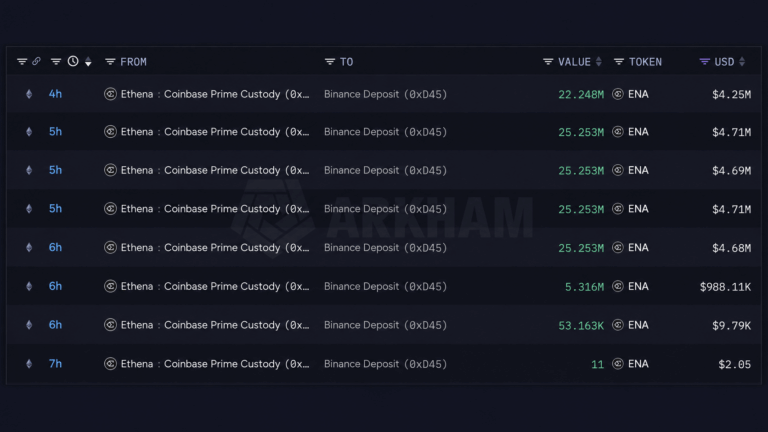
Task: Open the leftmost filter icon in header
Action: point(22,62)
